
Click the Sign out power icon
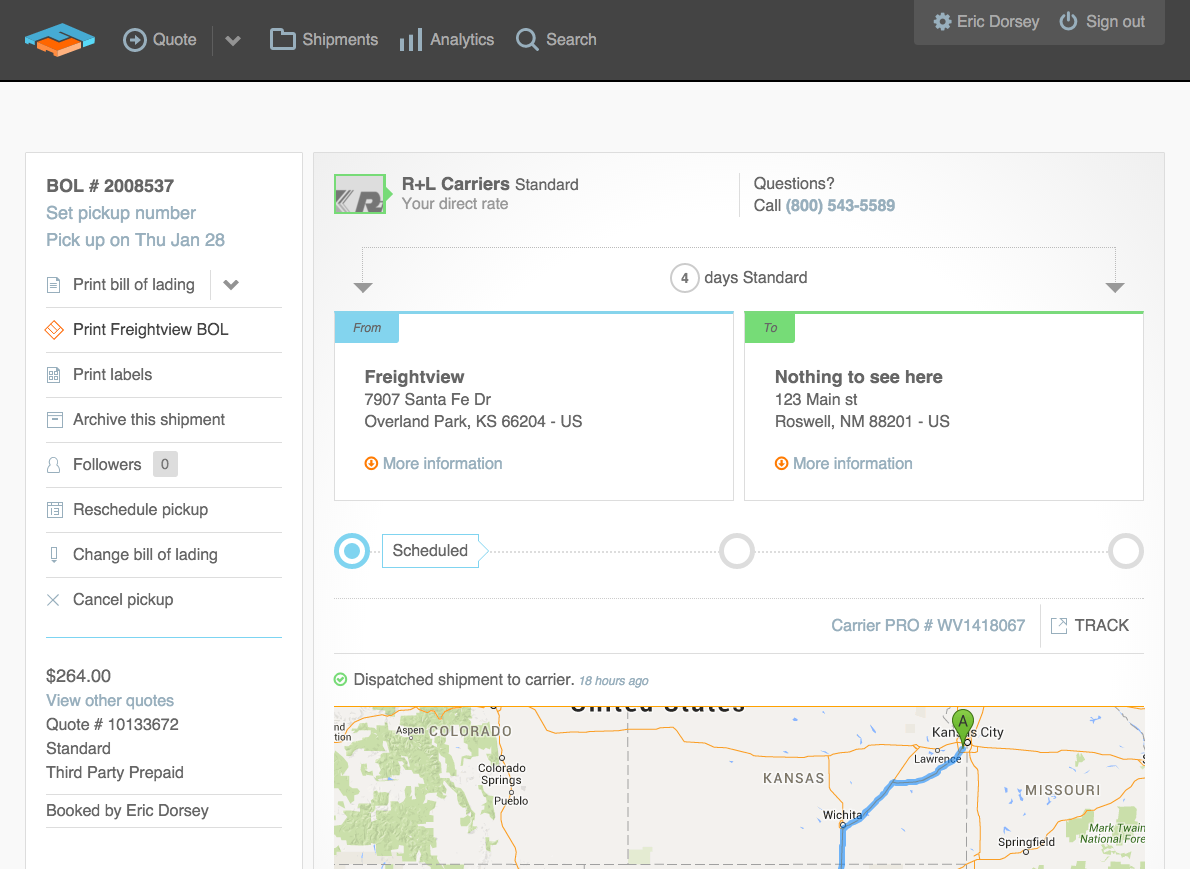[x=1068, y=21]
